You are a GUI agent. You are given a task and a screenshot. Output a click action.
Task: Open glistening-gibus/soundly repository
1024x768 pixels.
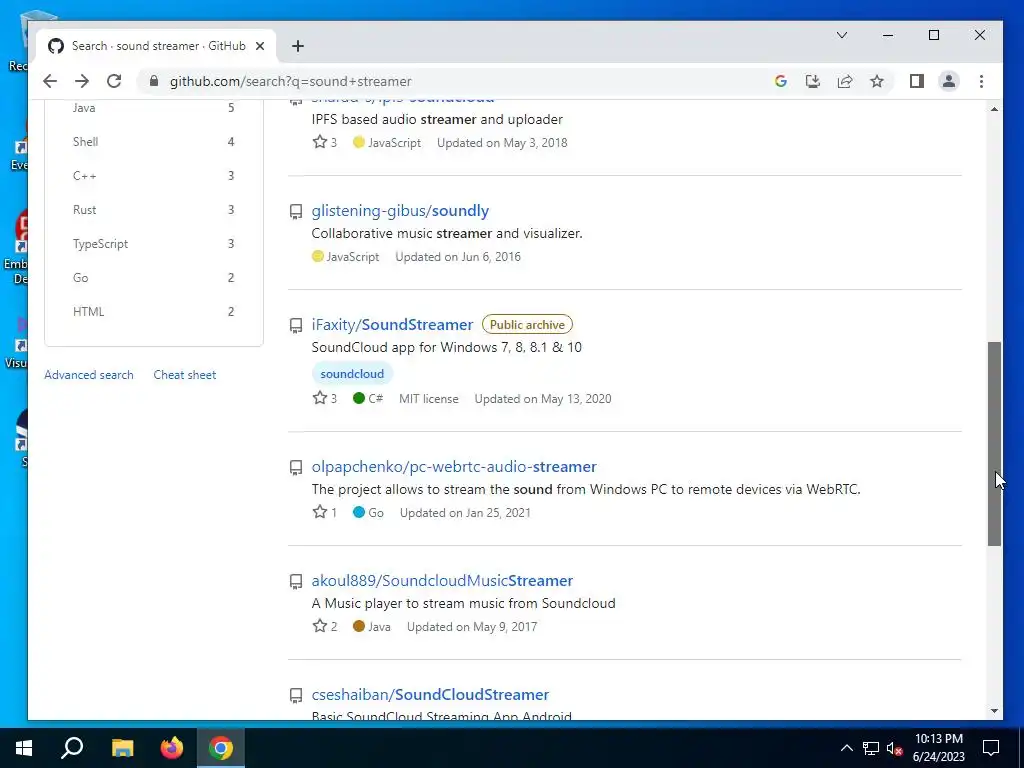coord(400,210)
